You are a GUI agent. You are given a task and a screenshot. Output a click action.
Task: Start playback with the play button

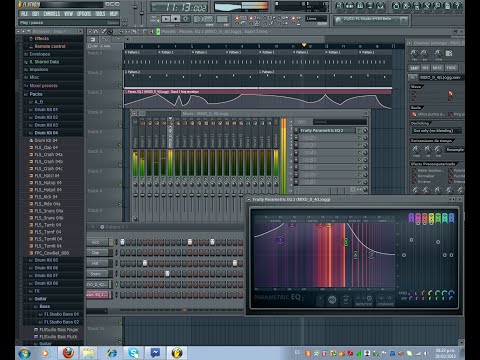(x=166, y=19)
